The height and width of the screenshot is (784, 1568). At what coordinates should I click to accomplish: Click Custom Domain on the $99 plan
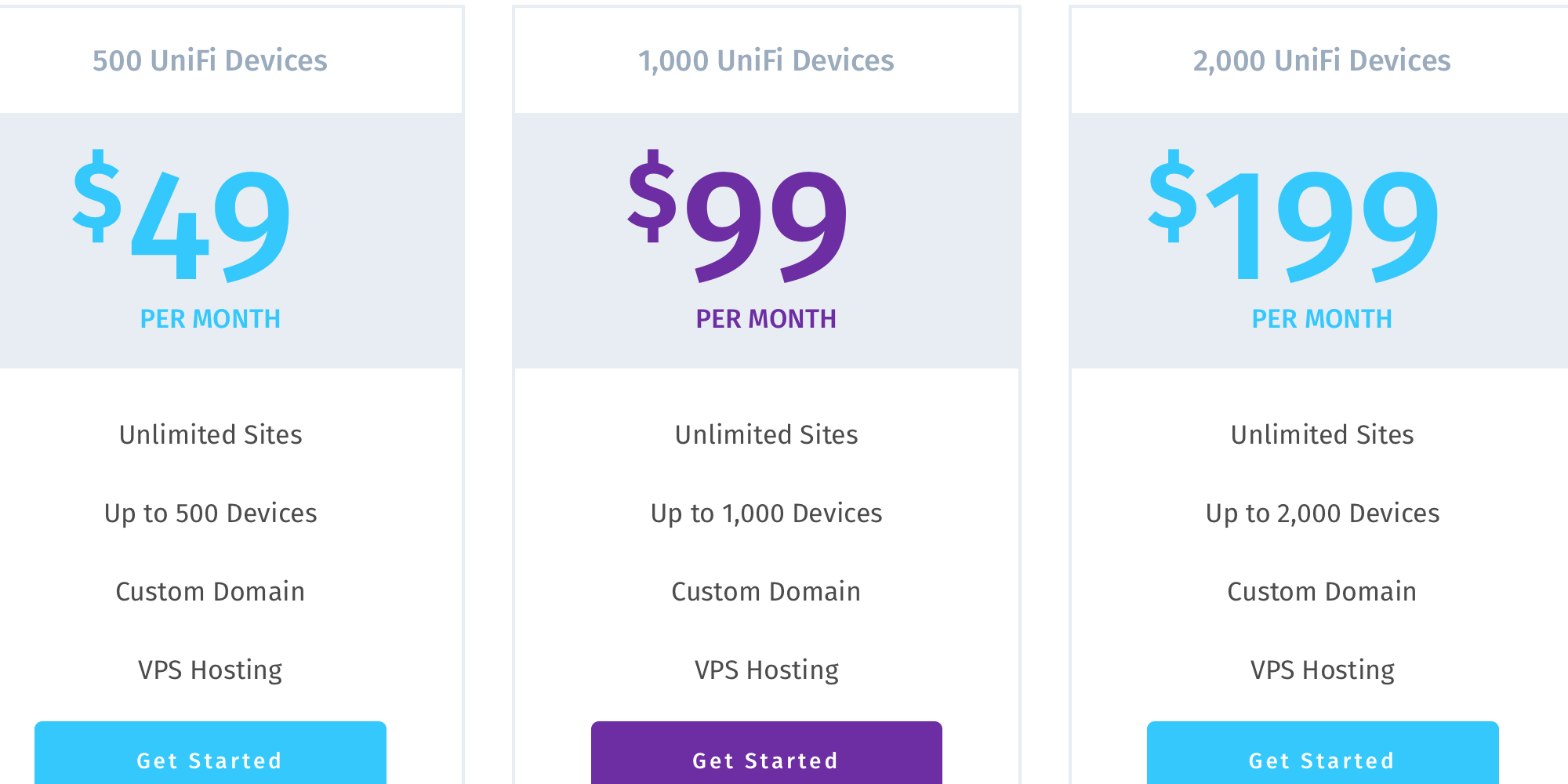coord(766,592)
